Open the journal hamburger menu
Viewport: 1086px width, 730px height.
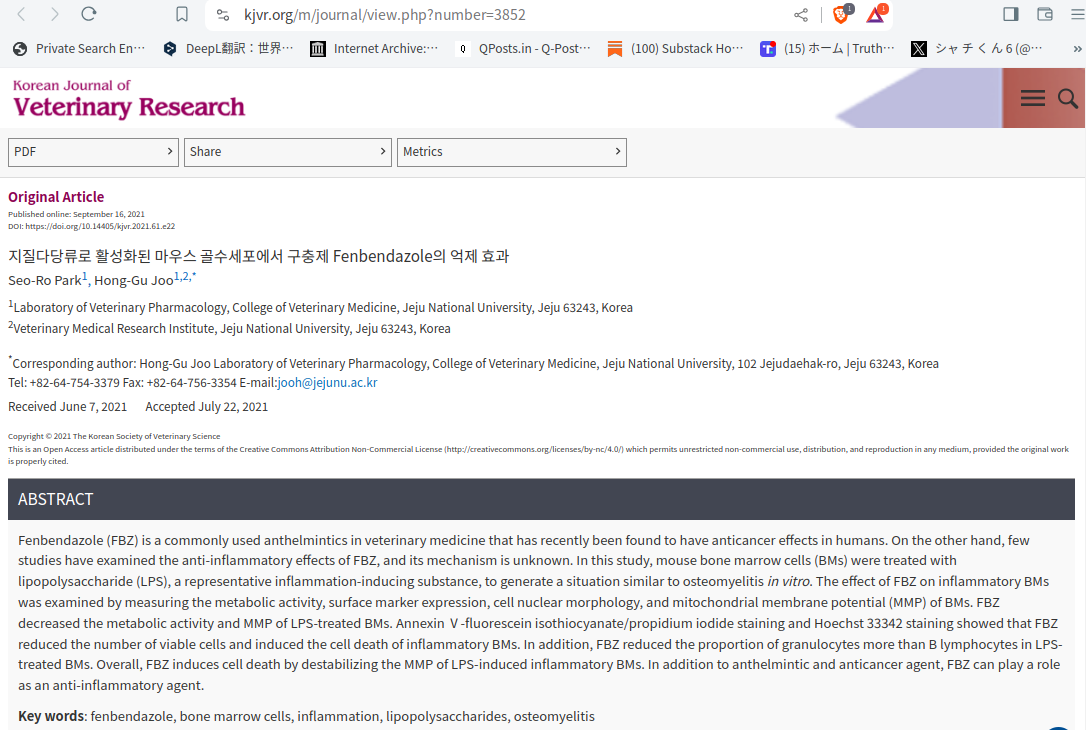1032,98
